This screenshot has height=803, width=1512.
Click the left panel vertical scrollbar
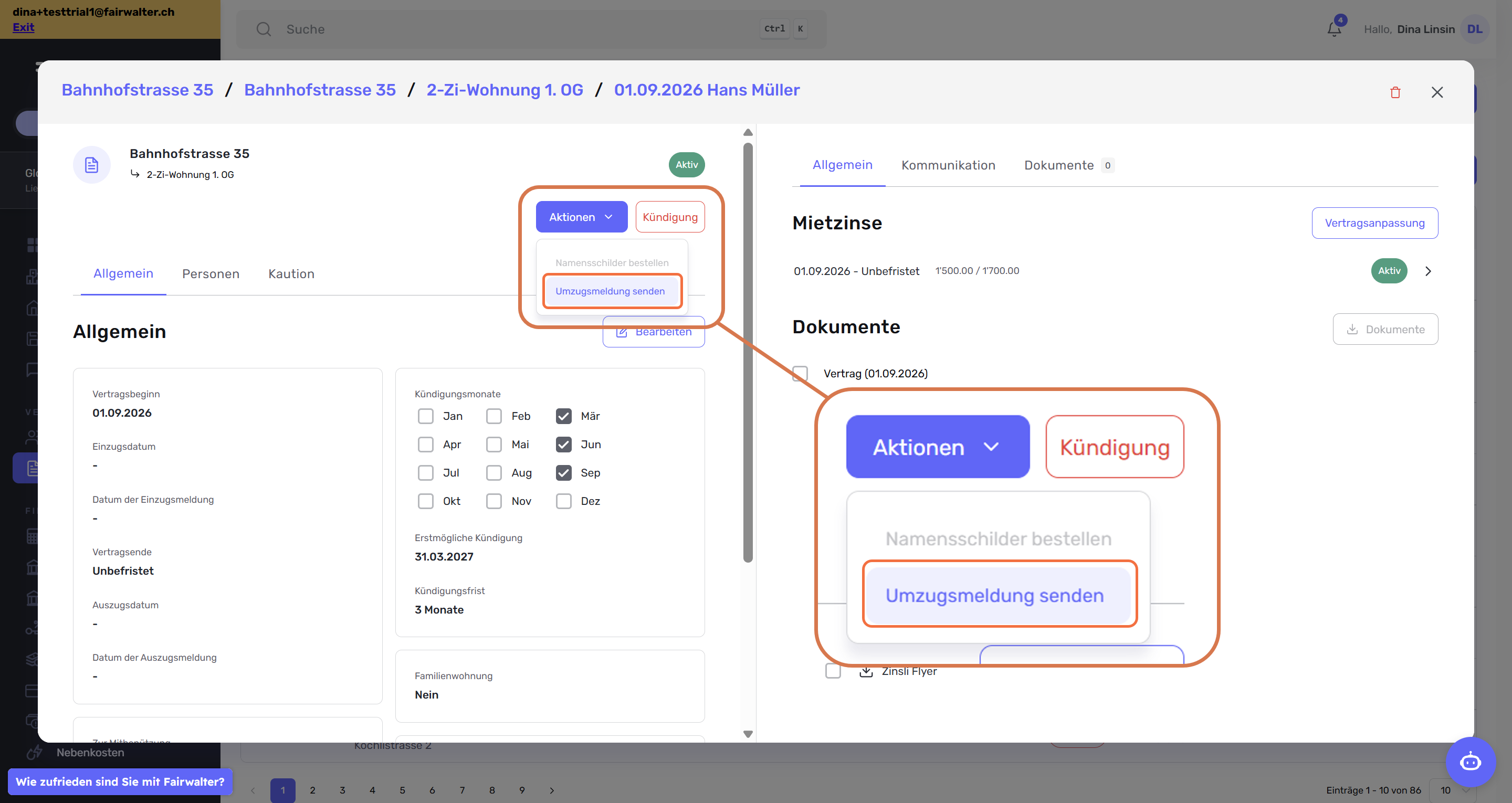(x=748, y=352)
